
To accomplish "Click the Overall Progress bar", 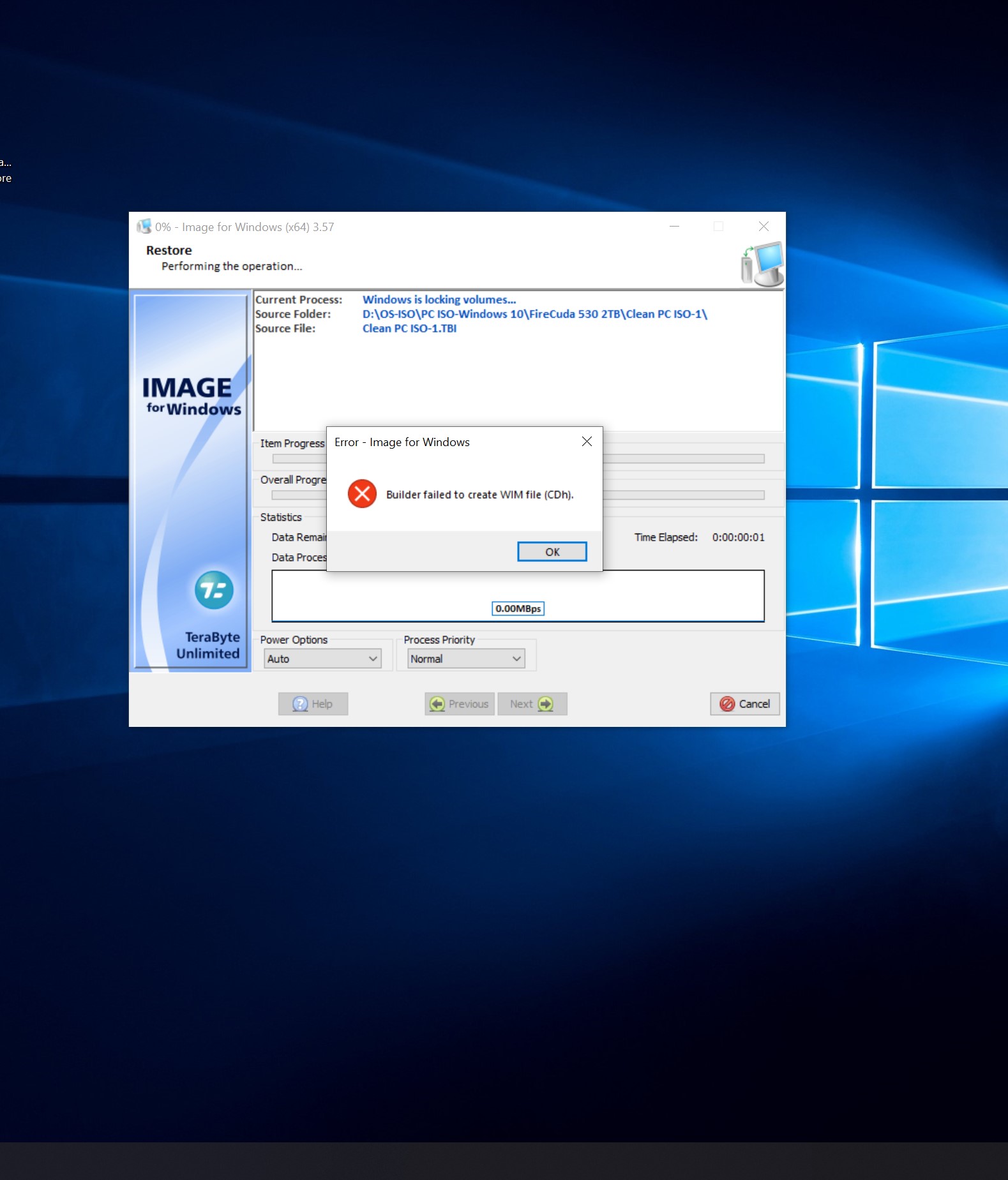I will (518, 495).
